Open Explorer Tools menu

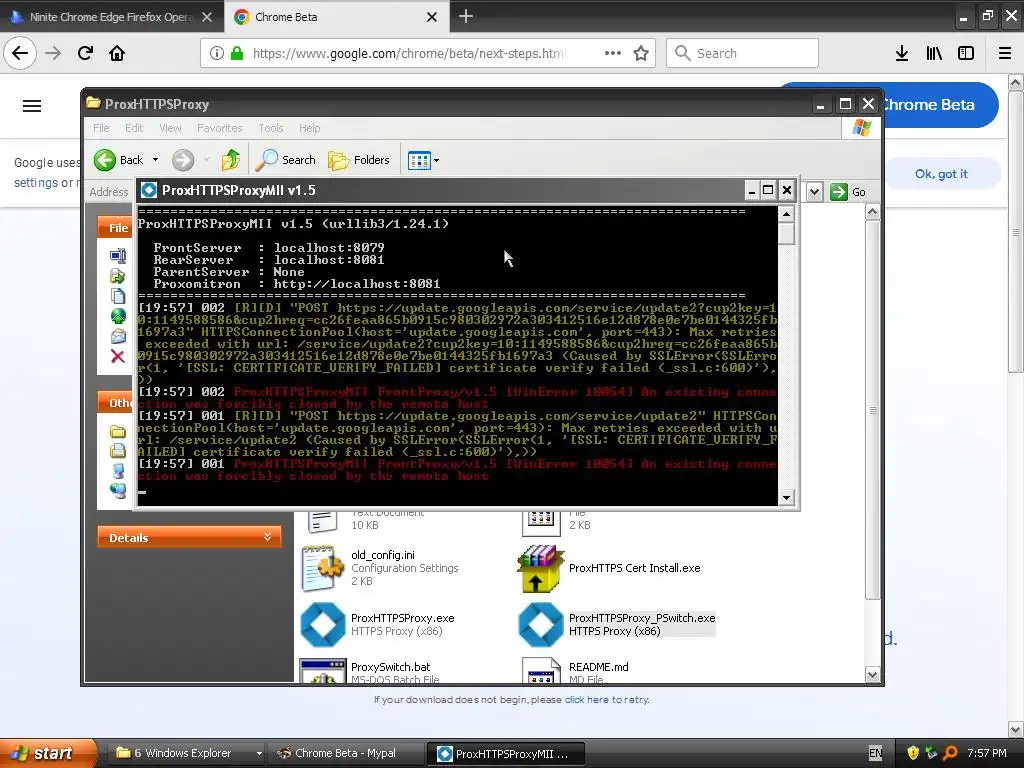(270, 128)
